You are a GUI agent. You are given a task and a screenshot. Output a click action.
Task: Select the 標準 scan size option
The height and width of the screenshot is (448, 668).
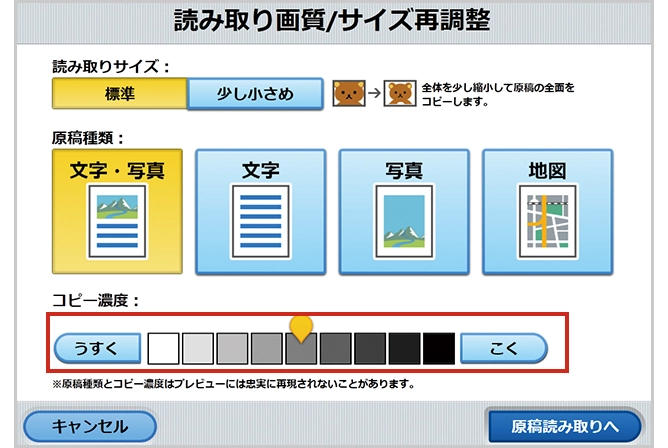coord(119,94)
